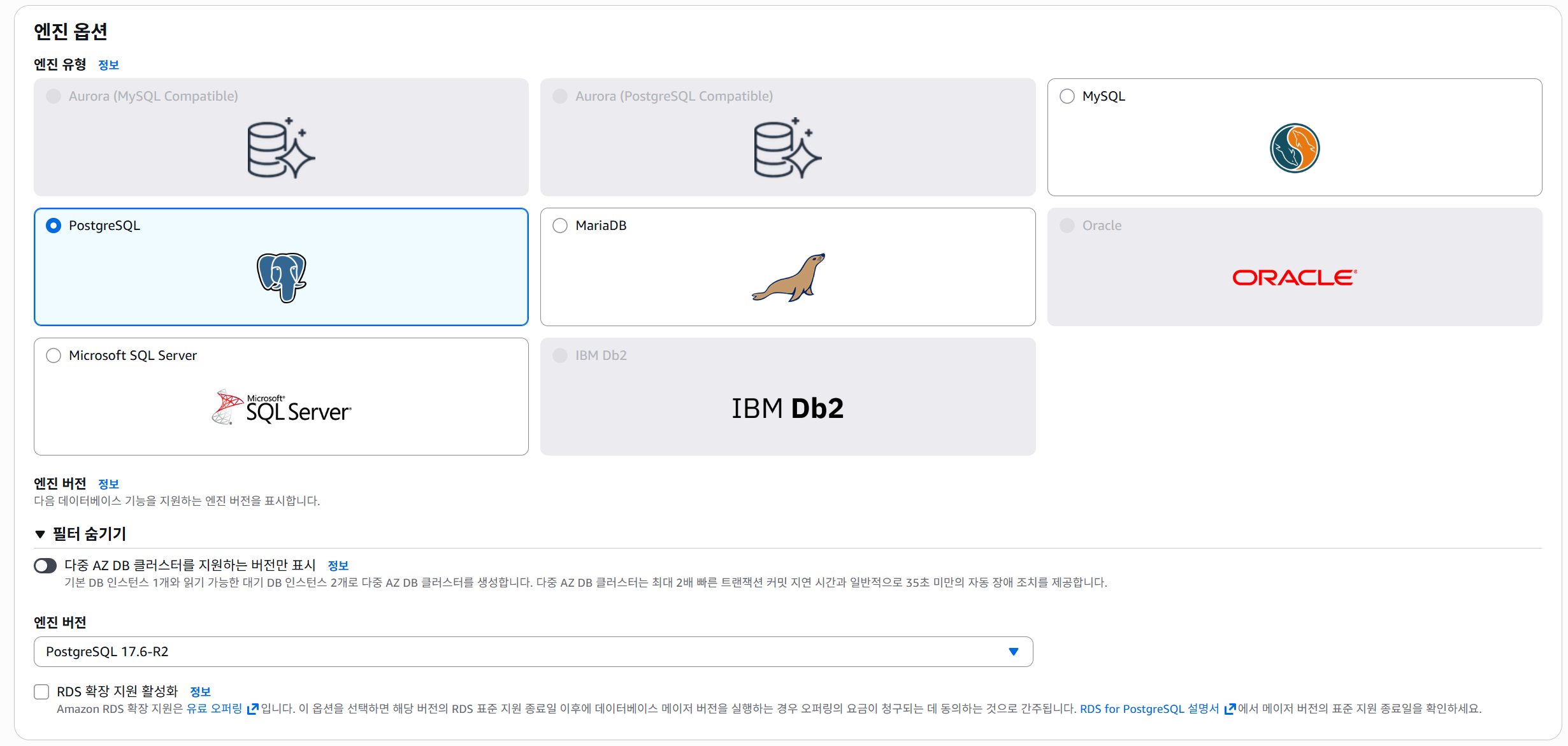Open the 유료 오퍼링 external link
This screenshot has height=746, width=1568.
(215, 709)
